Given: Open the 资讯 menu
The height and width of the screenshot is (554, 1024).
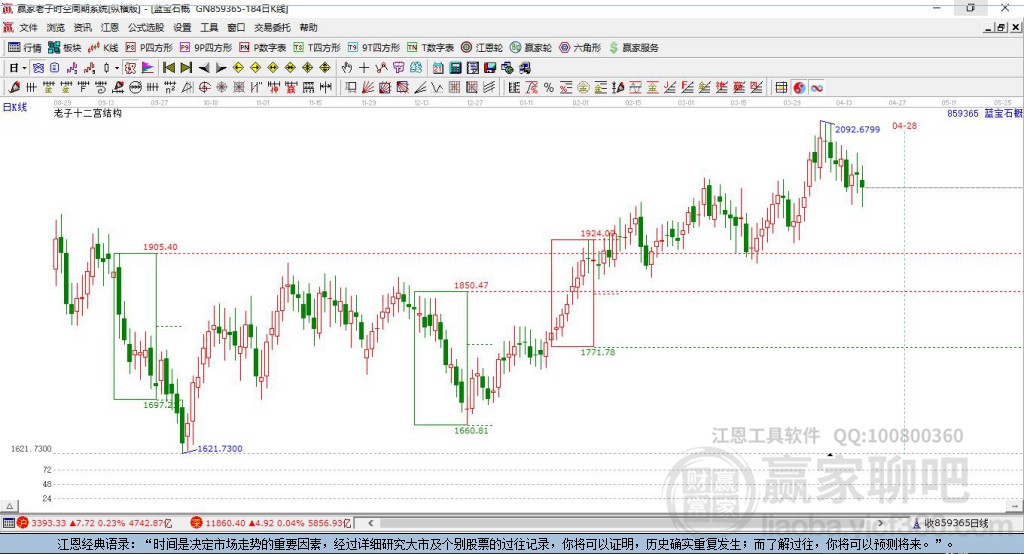Looking at the screenshot, I should coord(82,27).
